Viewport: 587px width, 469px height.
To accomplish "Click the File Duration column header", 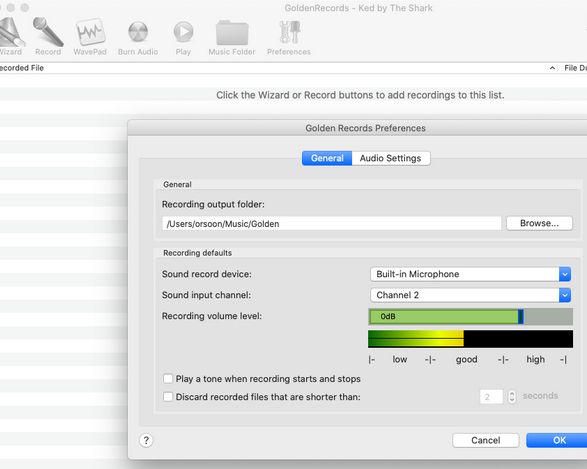I will (575, 68).
